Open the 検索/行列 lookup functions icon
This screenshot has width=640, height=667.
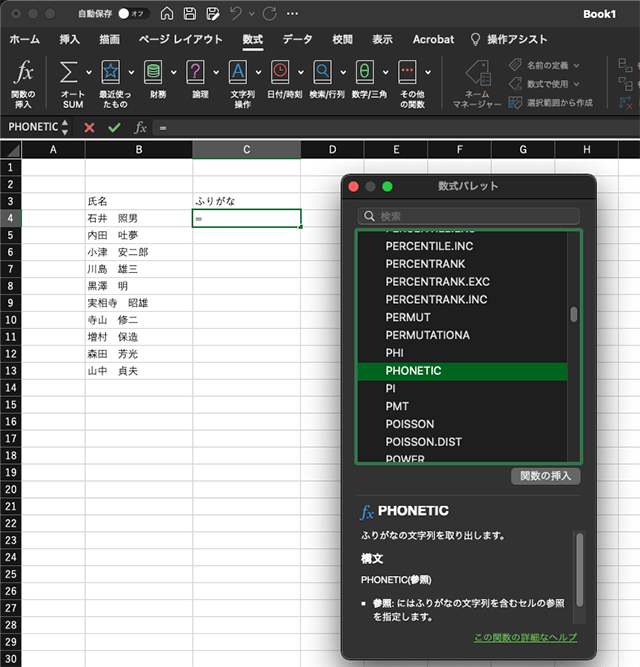[x=322, y=73]
